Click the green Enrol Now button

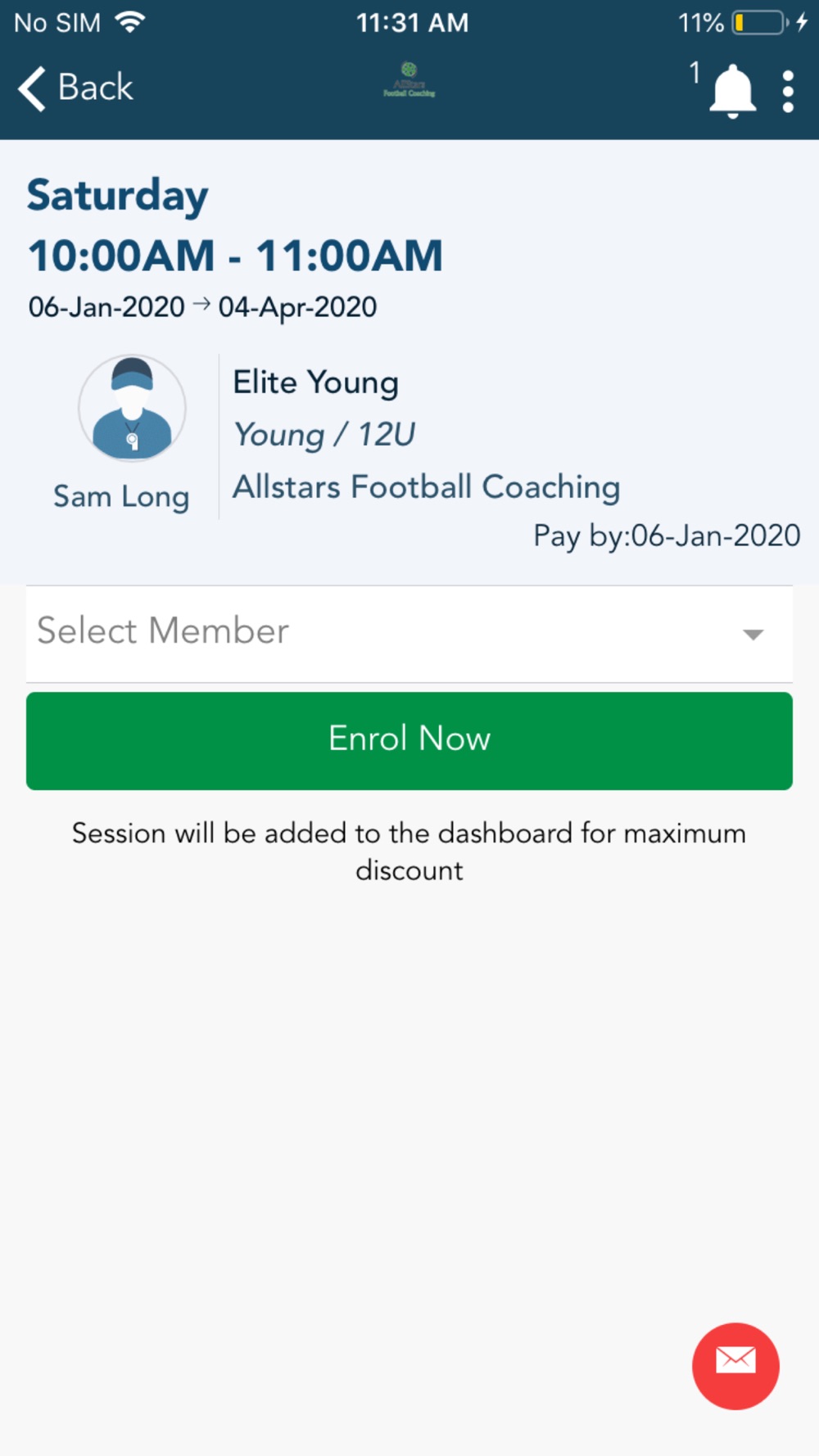tap(409, 741)
